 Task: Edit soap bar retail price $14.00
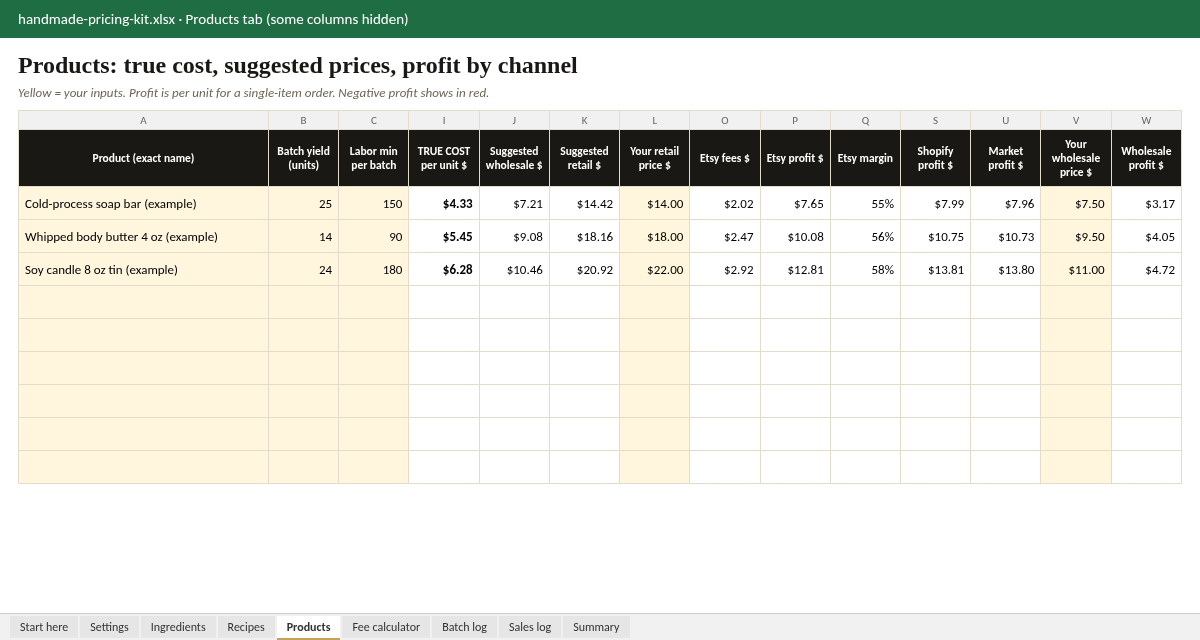click(x=655, y=203)
